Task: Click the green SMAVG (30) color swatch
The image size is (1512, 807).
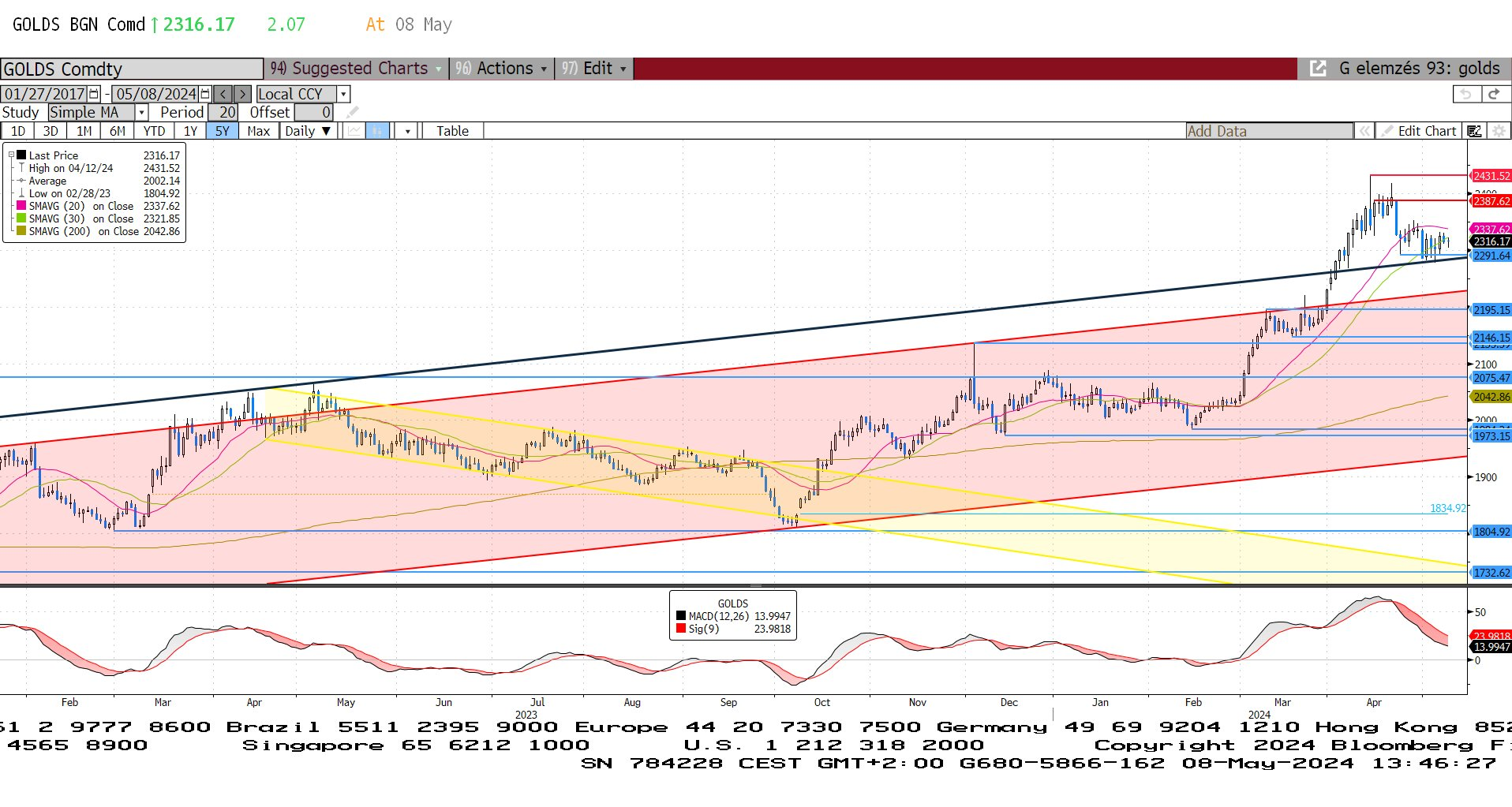Action: (21, 219)
